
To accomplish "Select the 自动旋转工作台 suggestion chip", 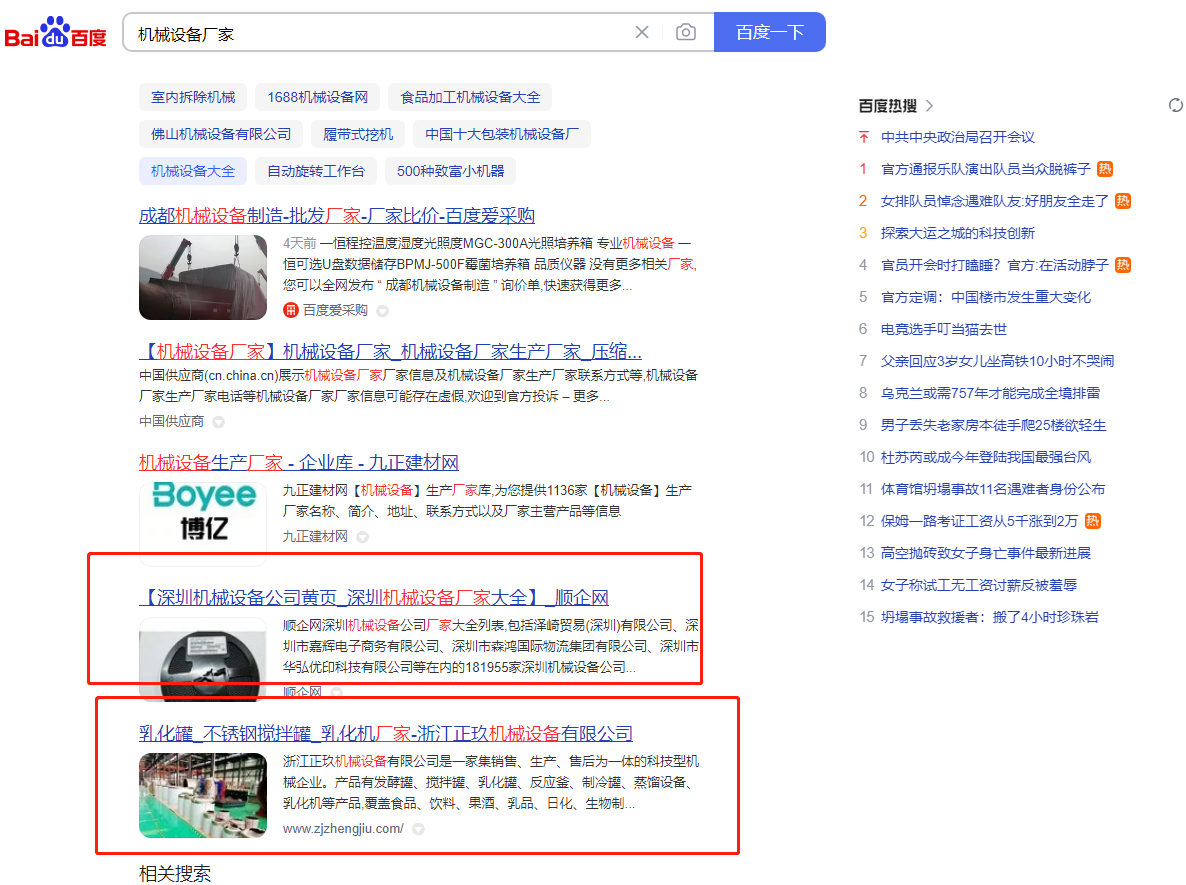I will [315, 171].
